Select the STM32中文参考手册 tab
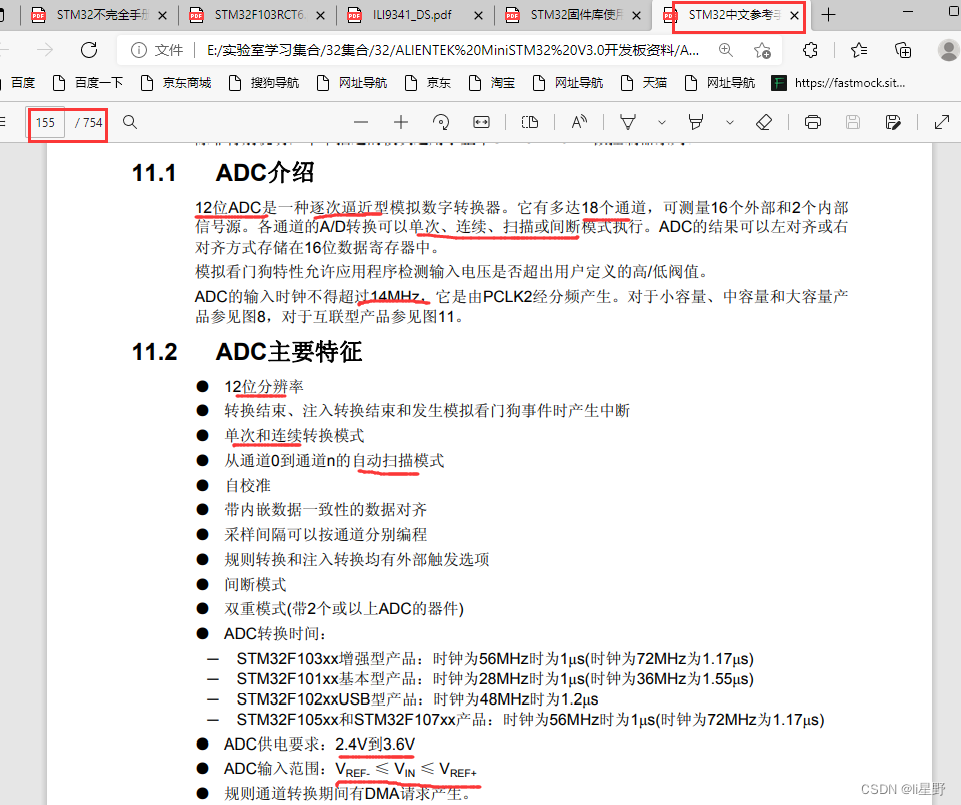Viewport: 961px width, 805px height. click(x=732, y=15)
